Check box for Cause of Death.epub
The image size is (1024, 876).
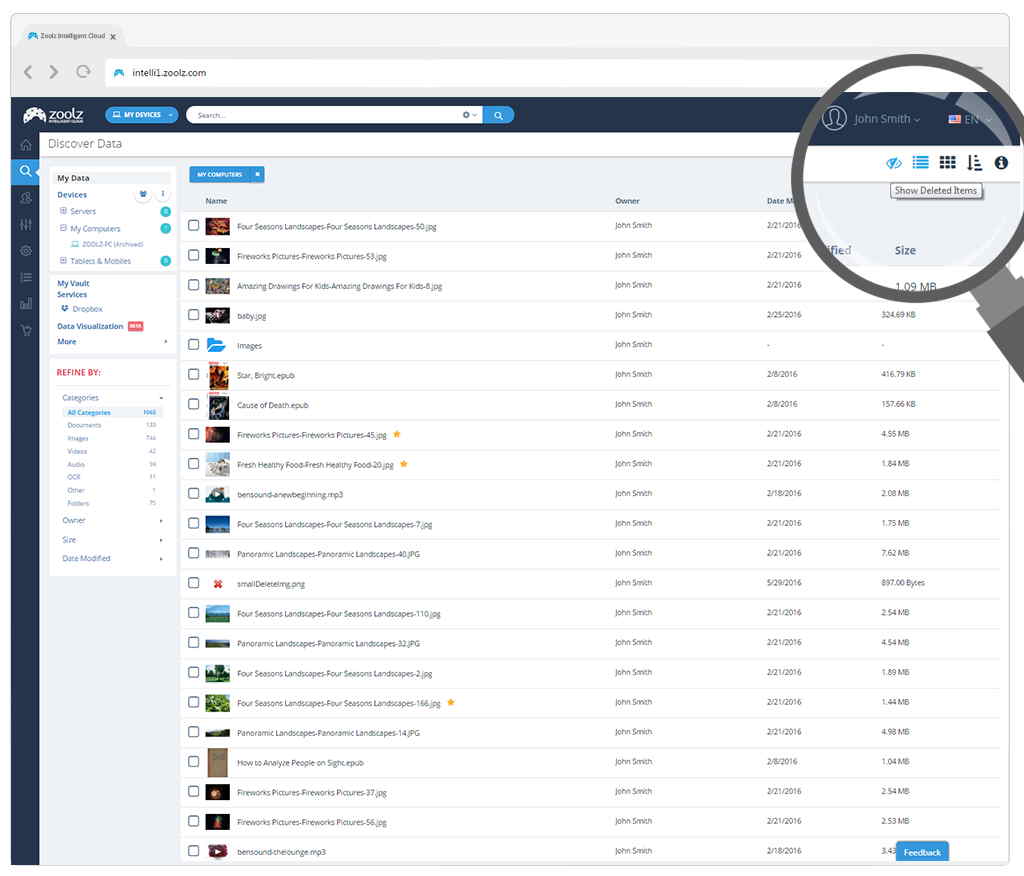coord(193,404)
